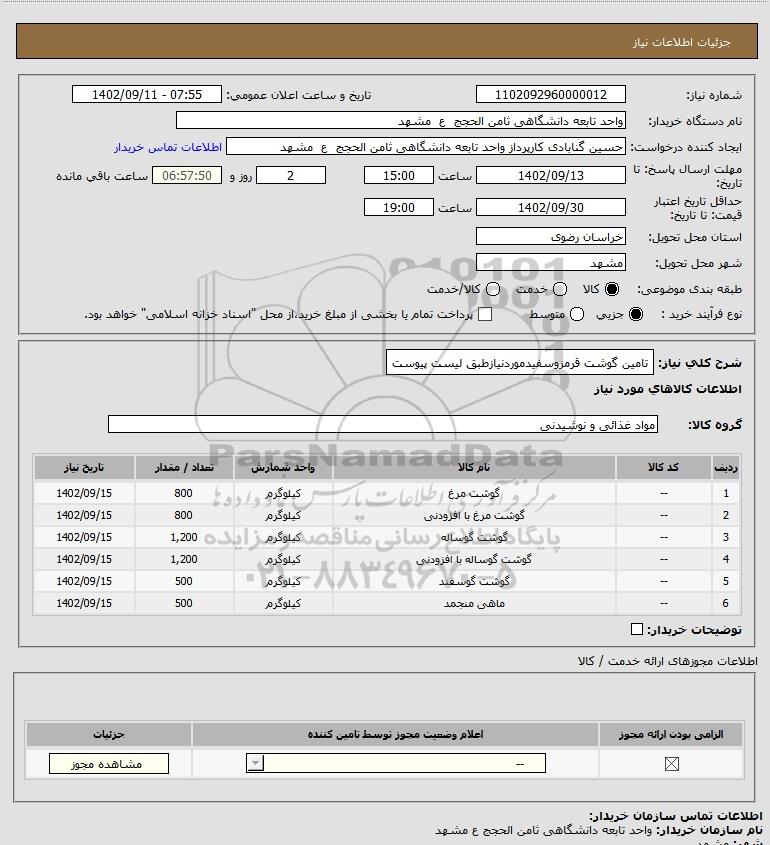Click the مشاهده مجوز button
This screenshot has height=845, width=770.
click(109, 764)
